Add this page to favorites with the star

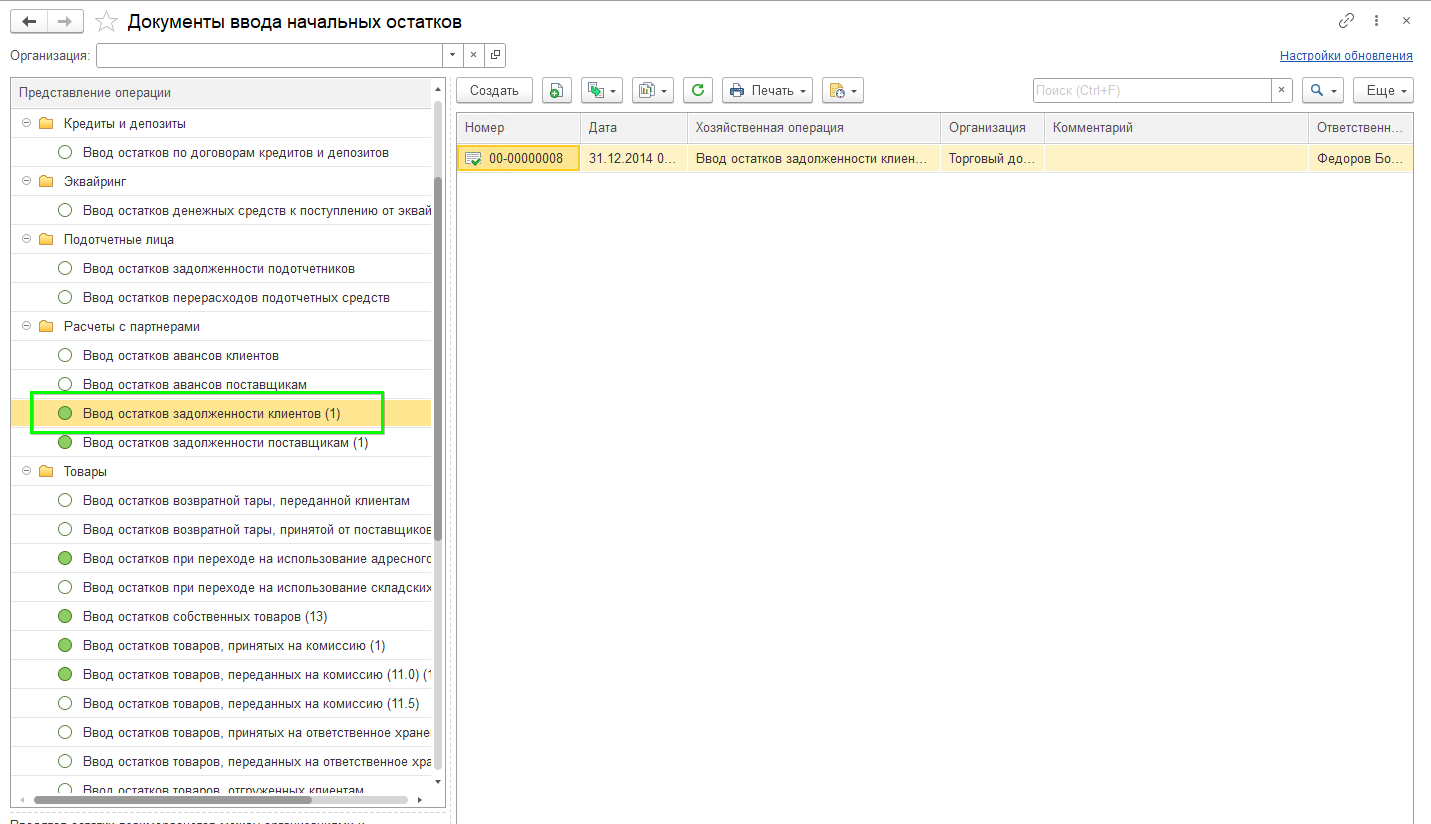[x=105, y=21]
